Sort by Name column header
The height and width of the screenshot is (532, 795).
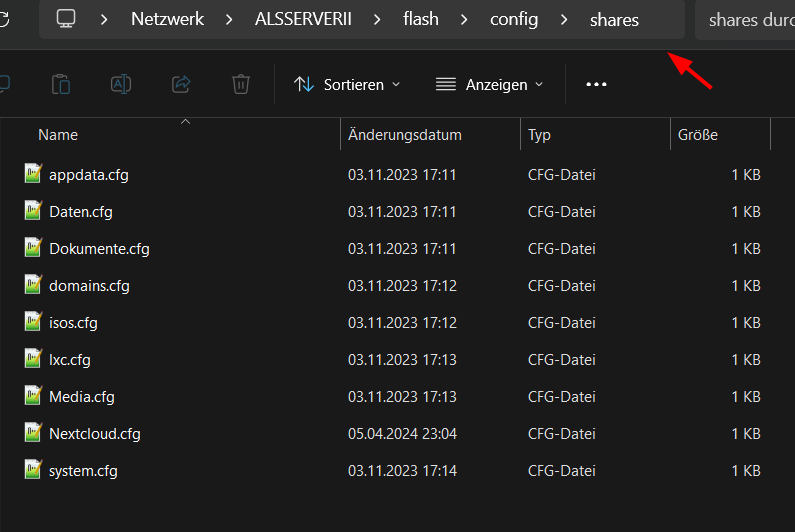(58, 135)
